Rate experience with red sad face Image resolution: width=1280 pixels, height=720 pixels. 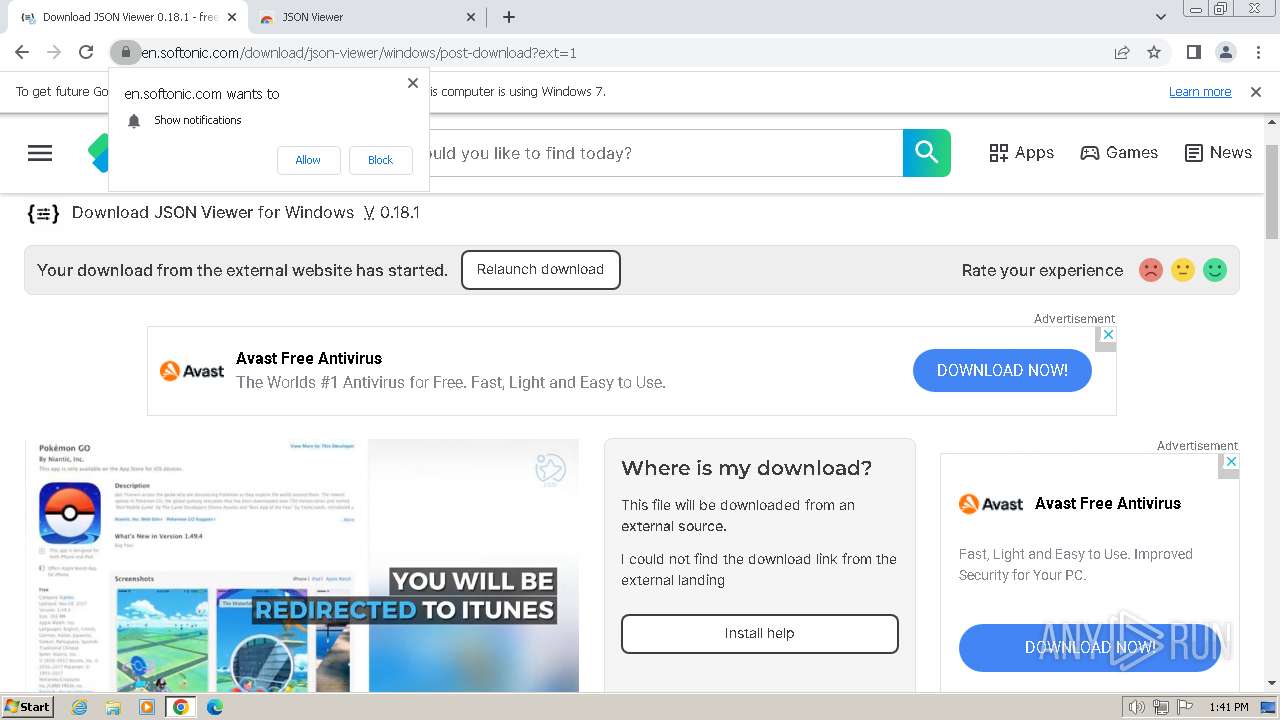coord(1151,270)
